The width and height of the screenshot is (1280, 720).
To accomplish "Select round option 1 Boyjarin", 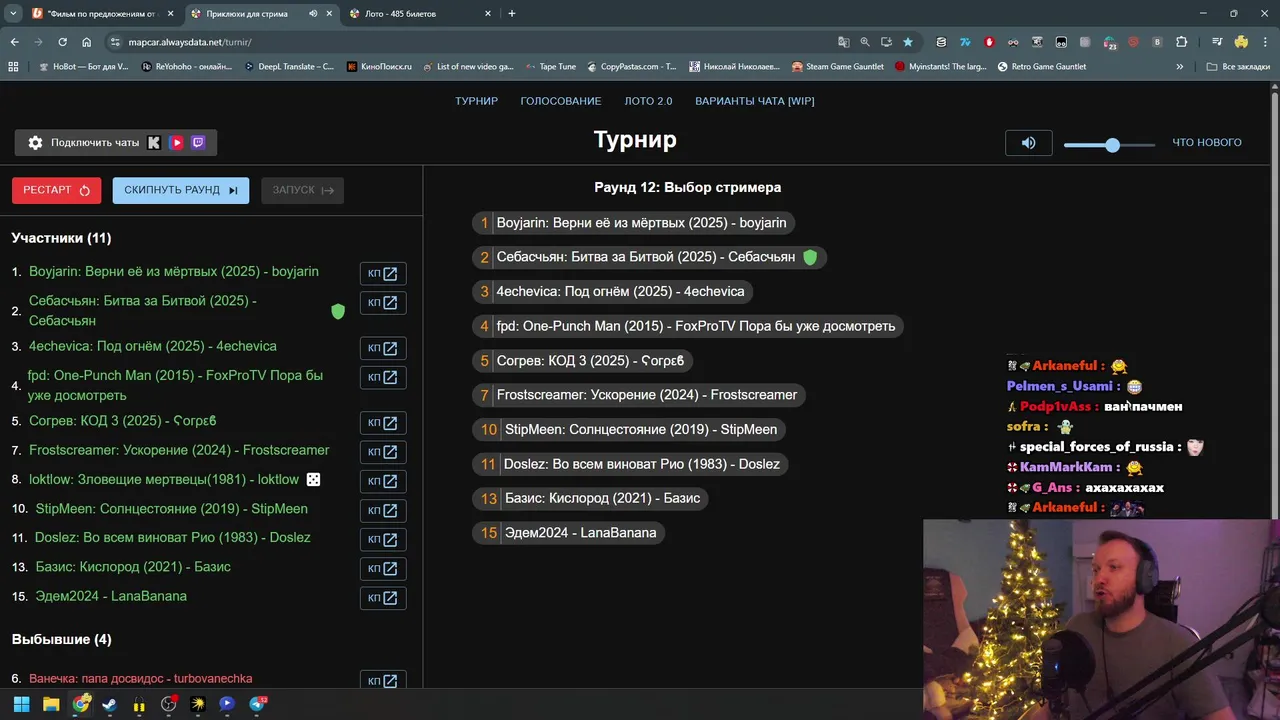I will pos(633,223).
